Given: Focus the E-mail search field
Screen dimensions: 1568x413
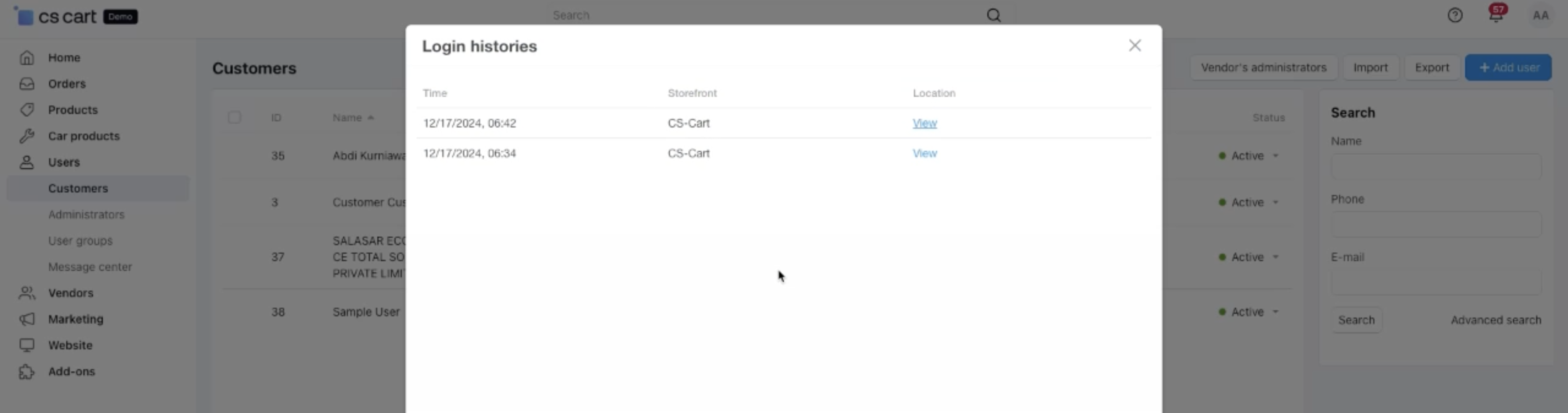Looking at the screenshot, I should [1435, 283].
